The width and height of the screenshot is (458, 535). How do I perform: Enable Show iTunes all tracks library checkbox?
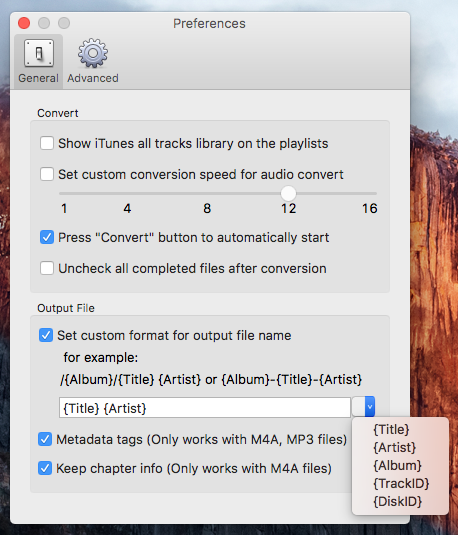pyautogui.click(x=47, y=143)
